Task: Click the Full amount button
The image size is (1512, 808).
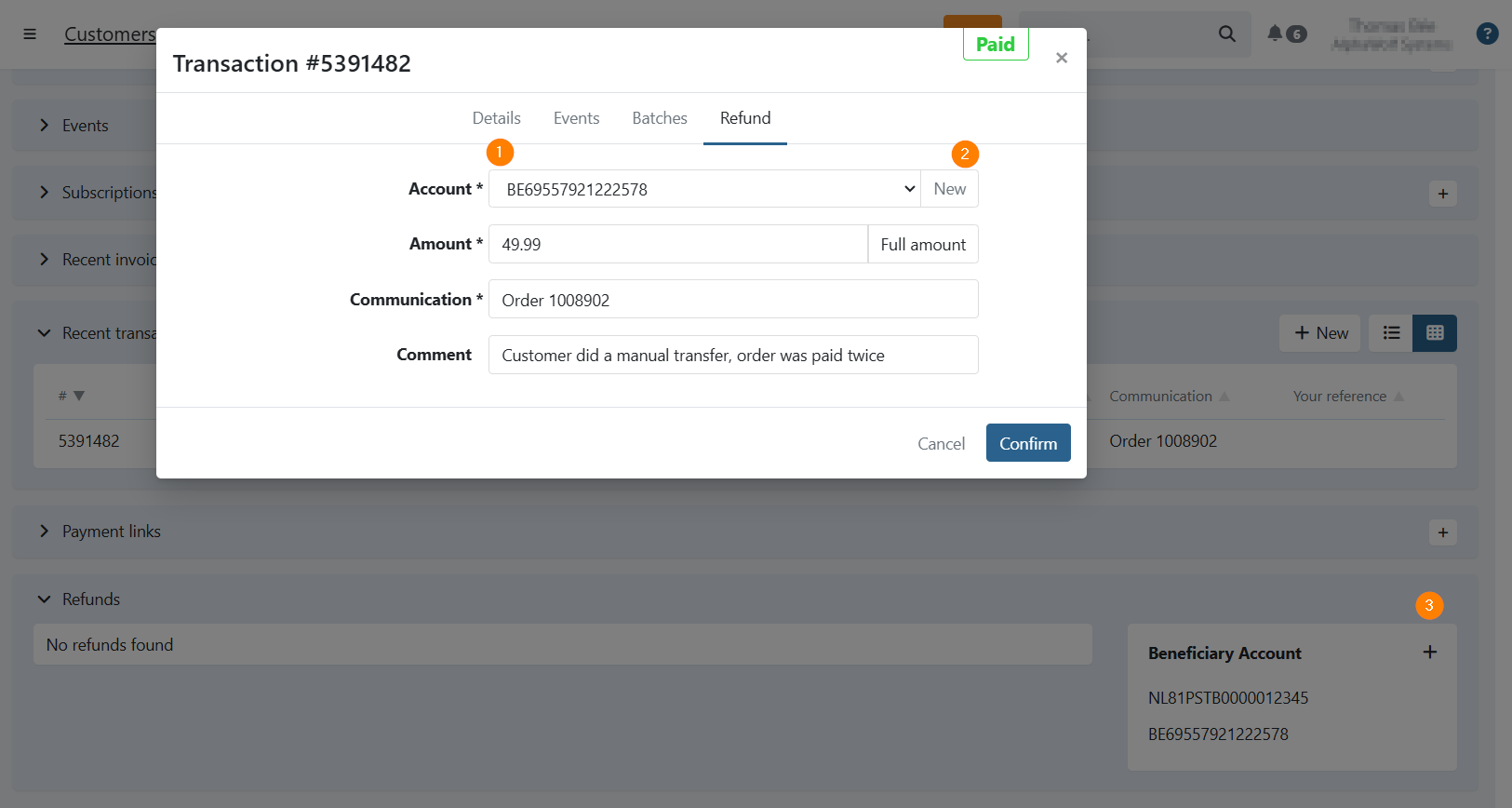Action: click(923, 245)
